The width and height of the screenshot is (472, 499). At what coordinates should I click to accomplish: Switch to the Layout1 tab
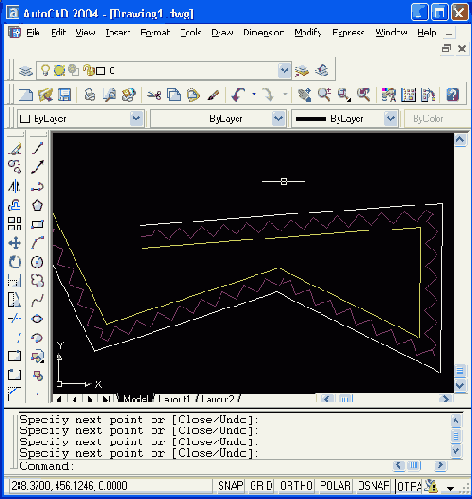pos(174,399)
